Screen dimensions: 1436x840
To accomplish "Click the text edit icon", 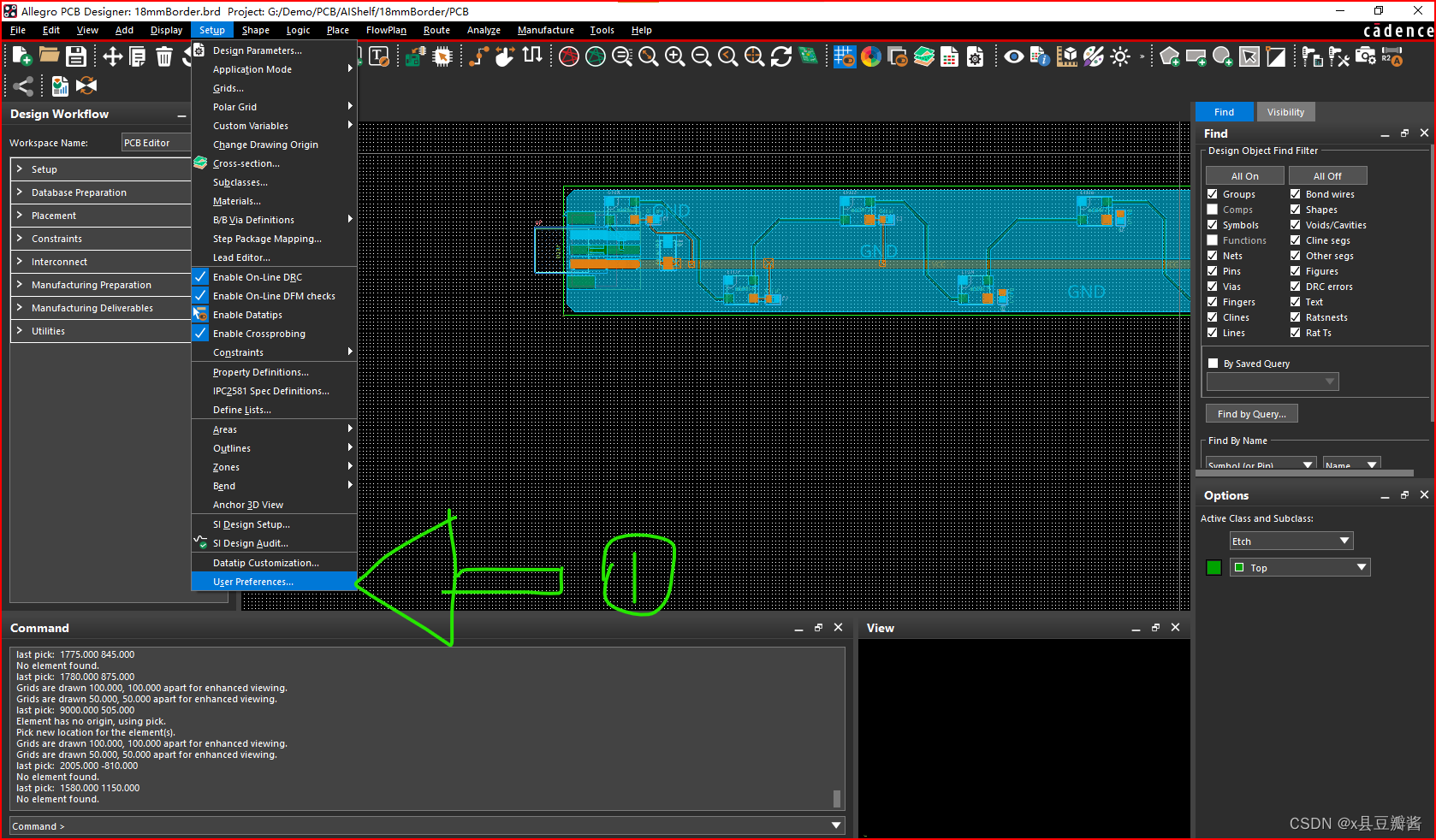I will tap(379, 56).
